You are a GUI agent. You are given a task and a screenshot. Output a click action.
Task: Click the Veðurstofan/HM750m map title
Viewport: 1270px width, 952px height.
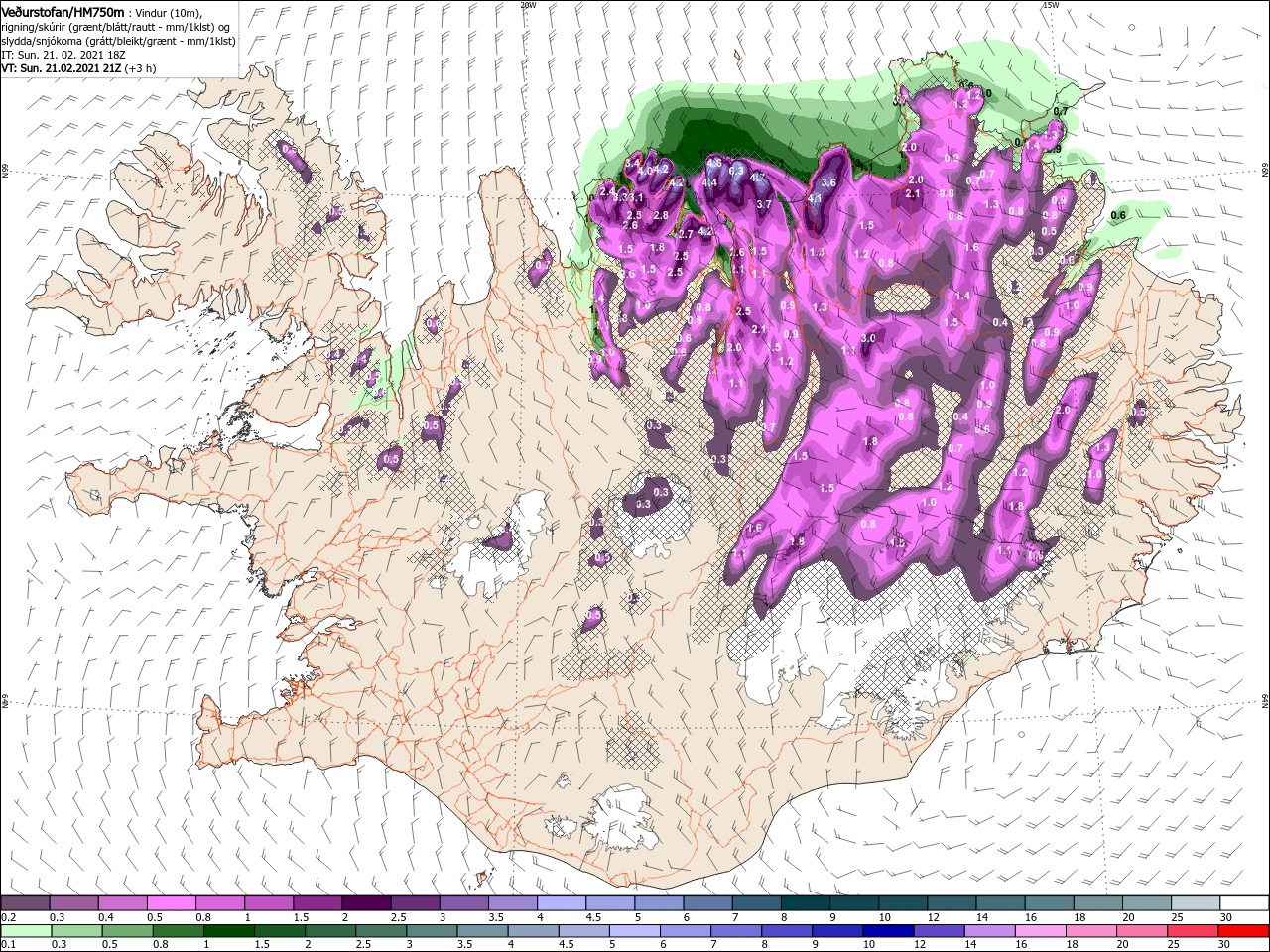click(x=63, y=12)
